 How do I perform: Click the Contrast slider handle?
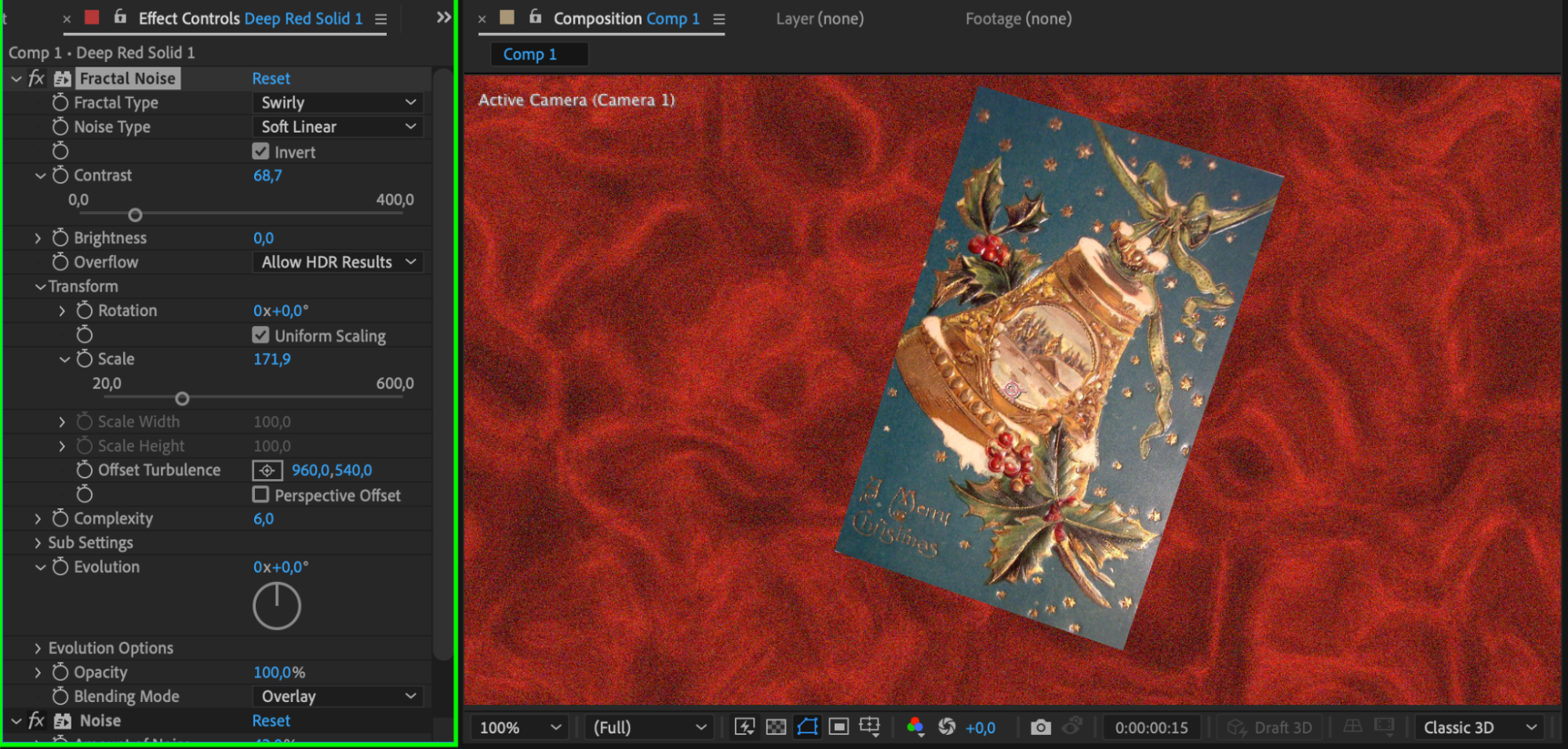coord(135,214)
